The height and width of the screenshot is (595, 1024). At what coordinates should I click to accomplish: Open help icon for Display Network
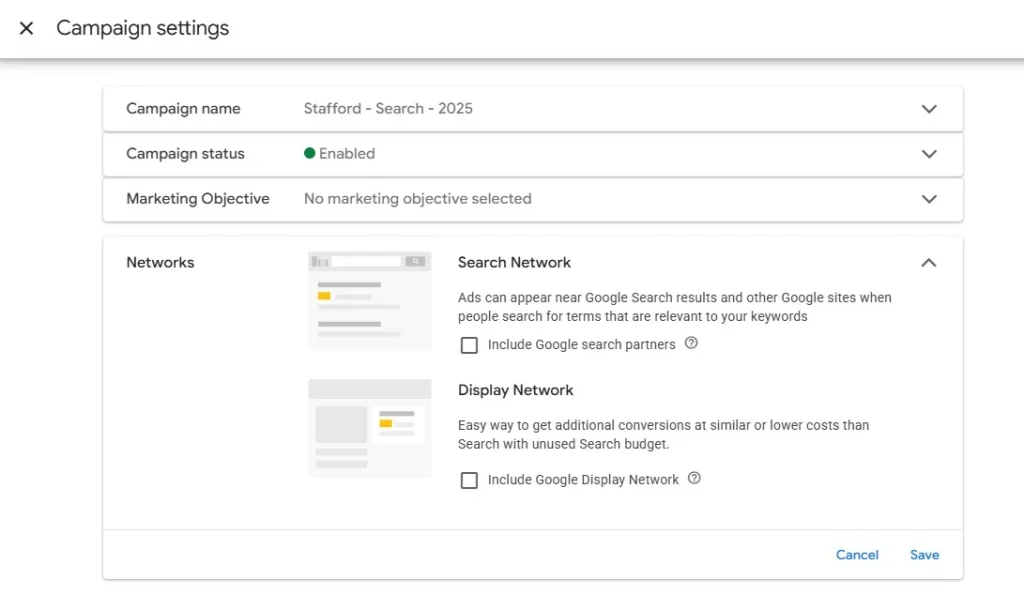pos(694,478)
